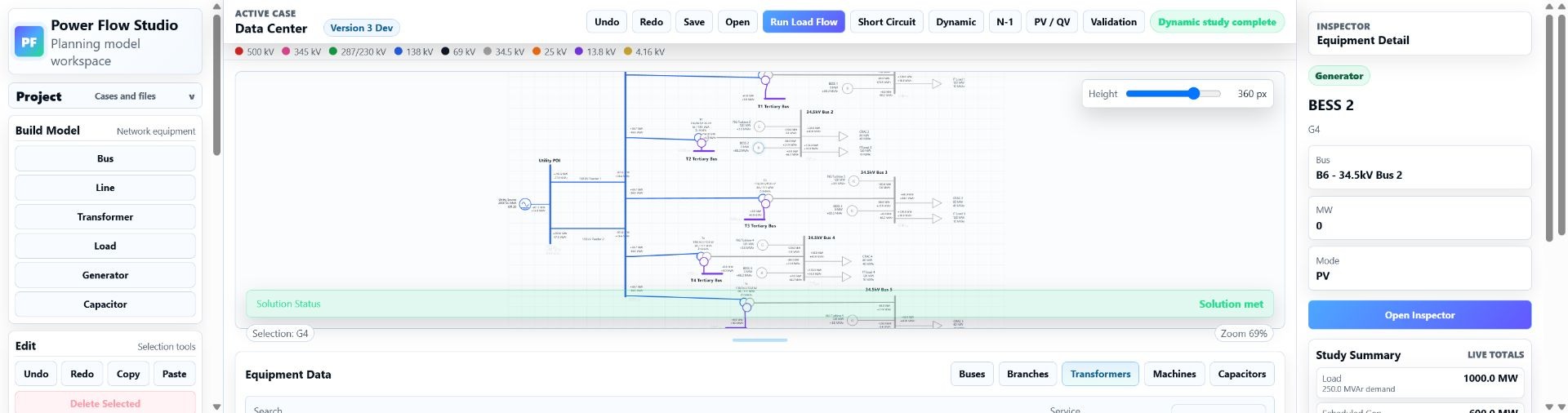The width and height of the screenshot is (1568, 413).
Task: Click the Utility Source generator symbol
Action: point(525,204)
